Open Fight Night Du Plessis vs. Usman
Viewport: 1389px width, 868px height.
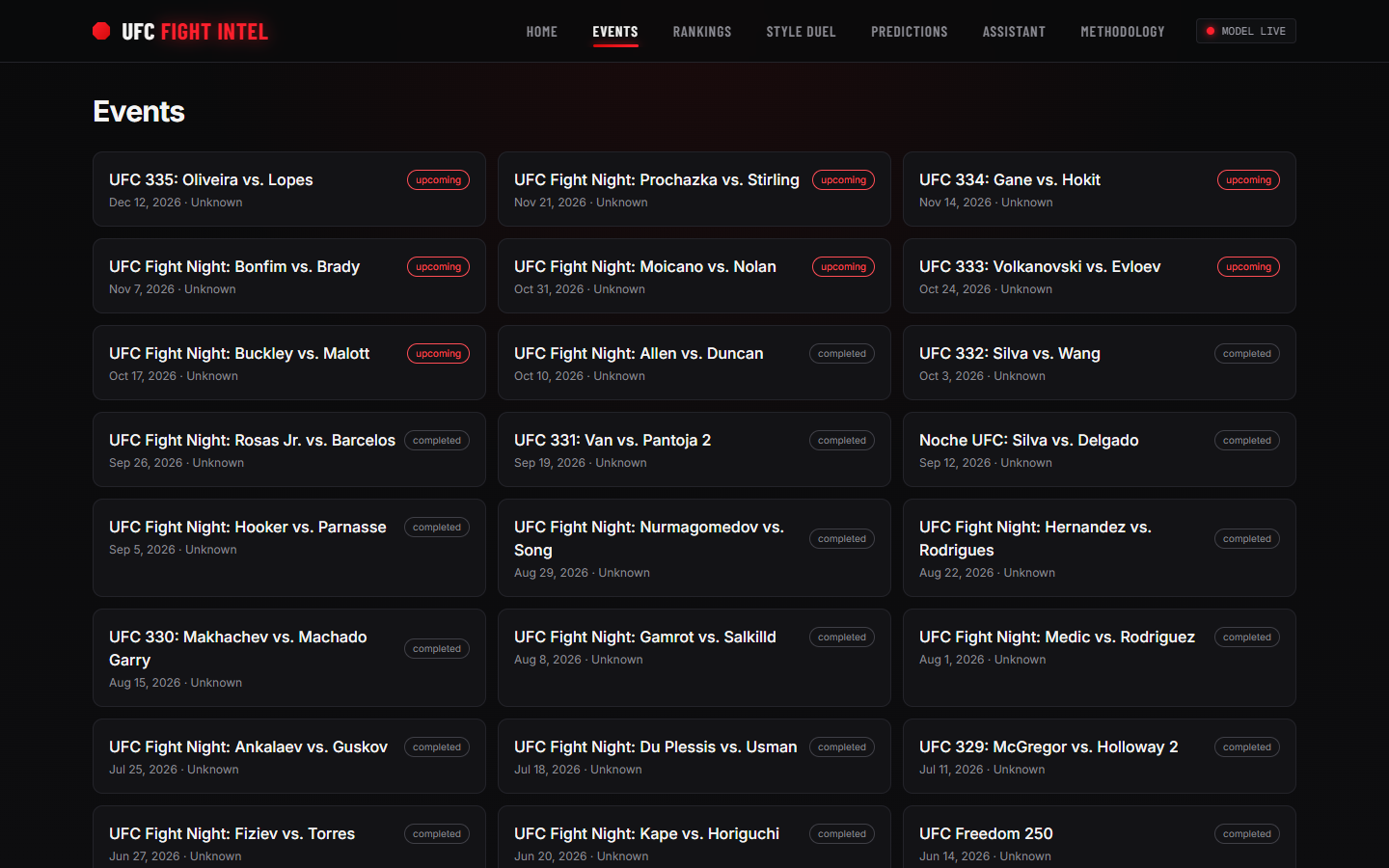tap(694, 756)
